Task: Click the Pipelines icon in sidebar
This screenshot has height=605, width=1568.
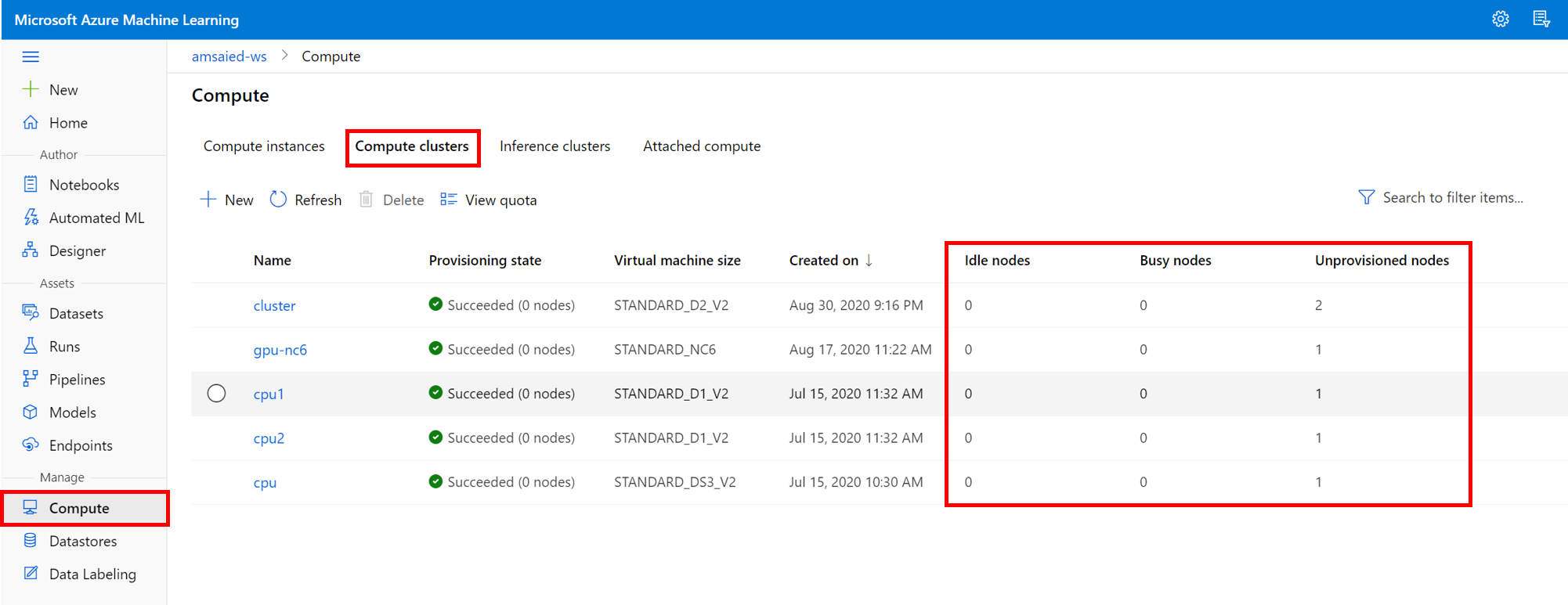Action: pyautogui.click(x=31, y=378)
